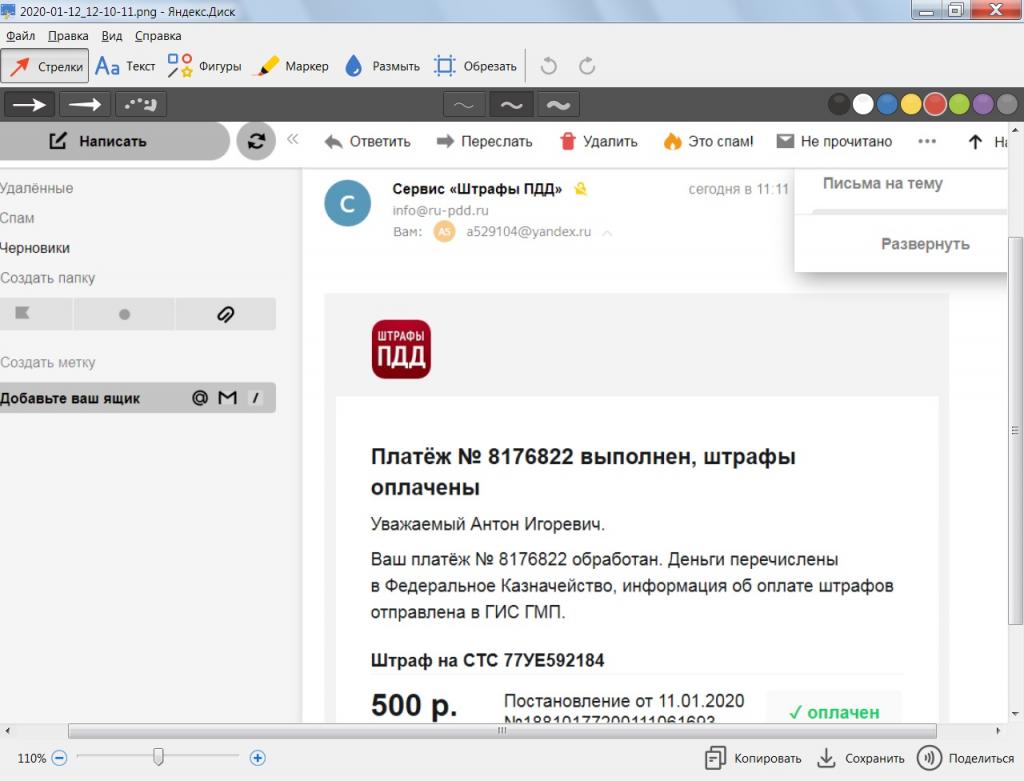
Task: Open the Правка menu
Action: (x=68, y=36)
